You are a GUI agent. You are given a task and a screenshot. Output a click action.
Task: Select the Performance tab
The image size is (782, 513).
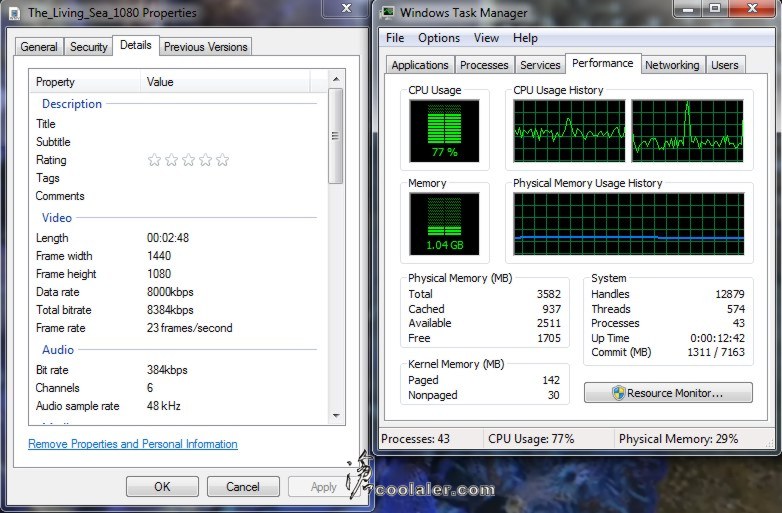[x=602, y=63]
